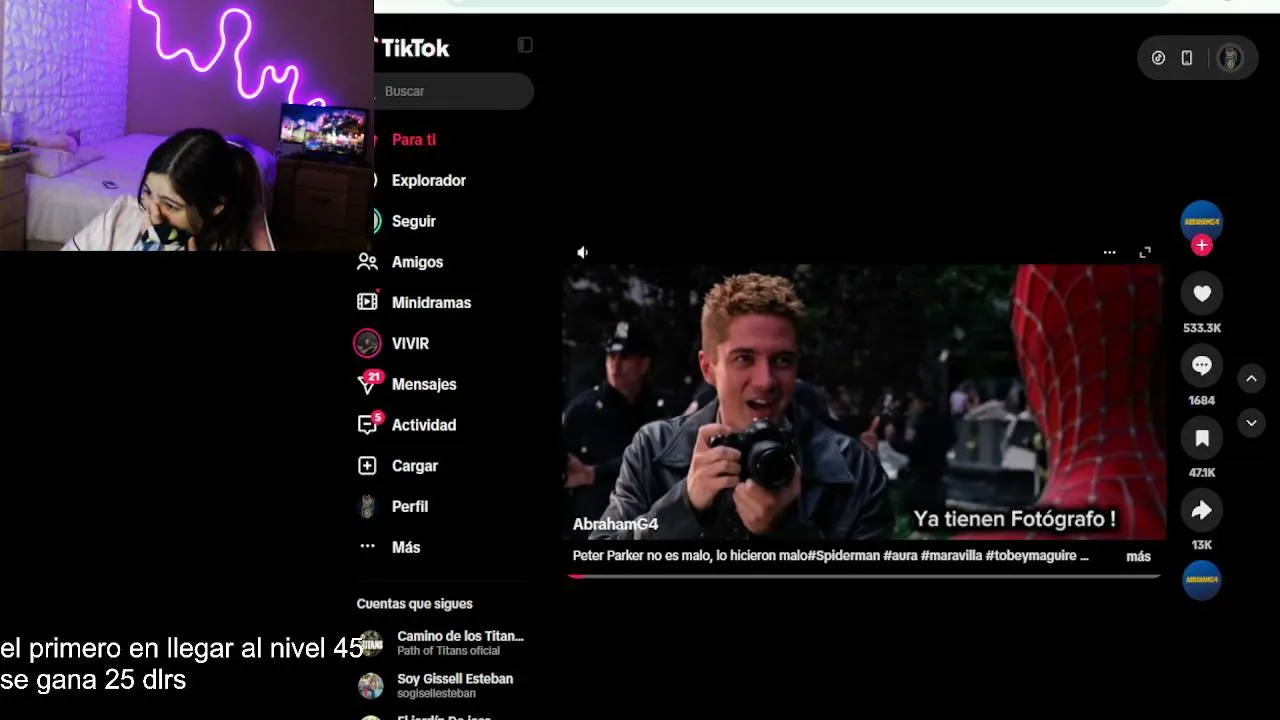Click the coins icon in top-right pill
This screenshot has width=1280, height=720.
[1158, 58]
